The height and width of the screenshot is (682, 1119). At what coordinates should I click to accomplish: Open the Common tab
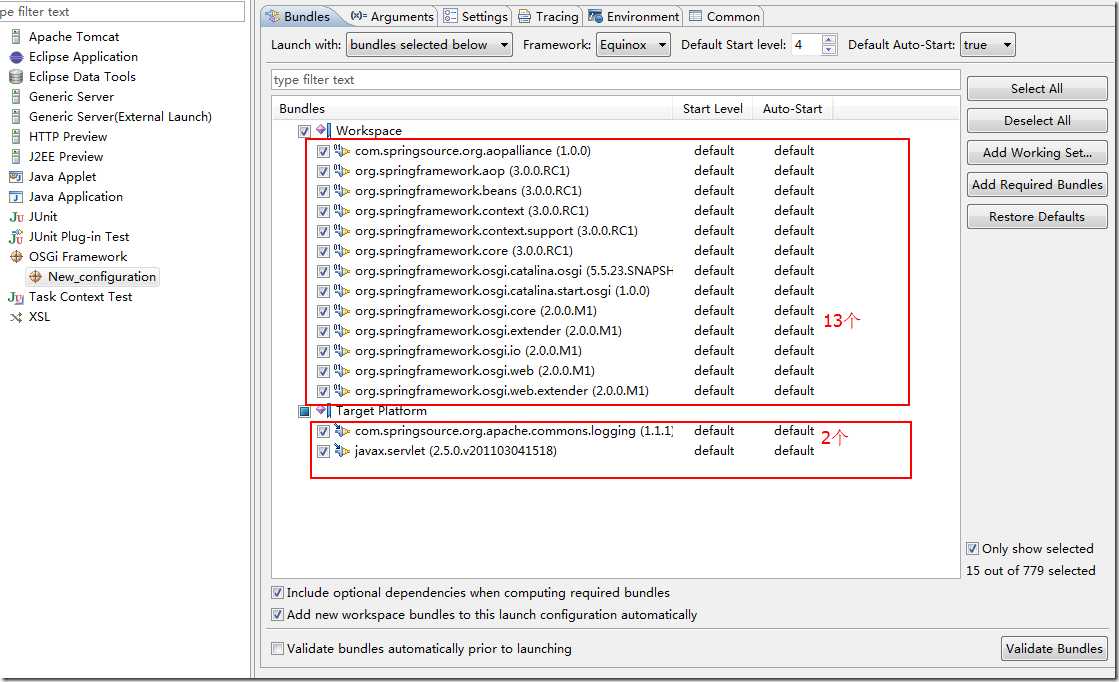coord(724,16)
